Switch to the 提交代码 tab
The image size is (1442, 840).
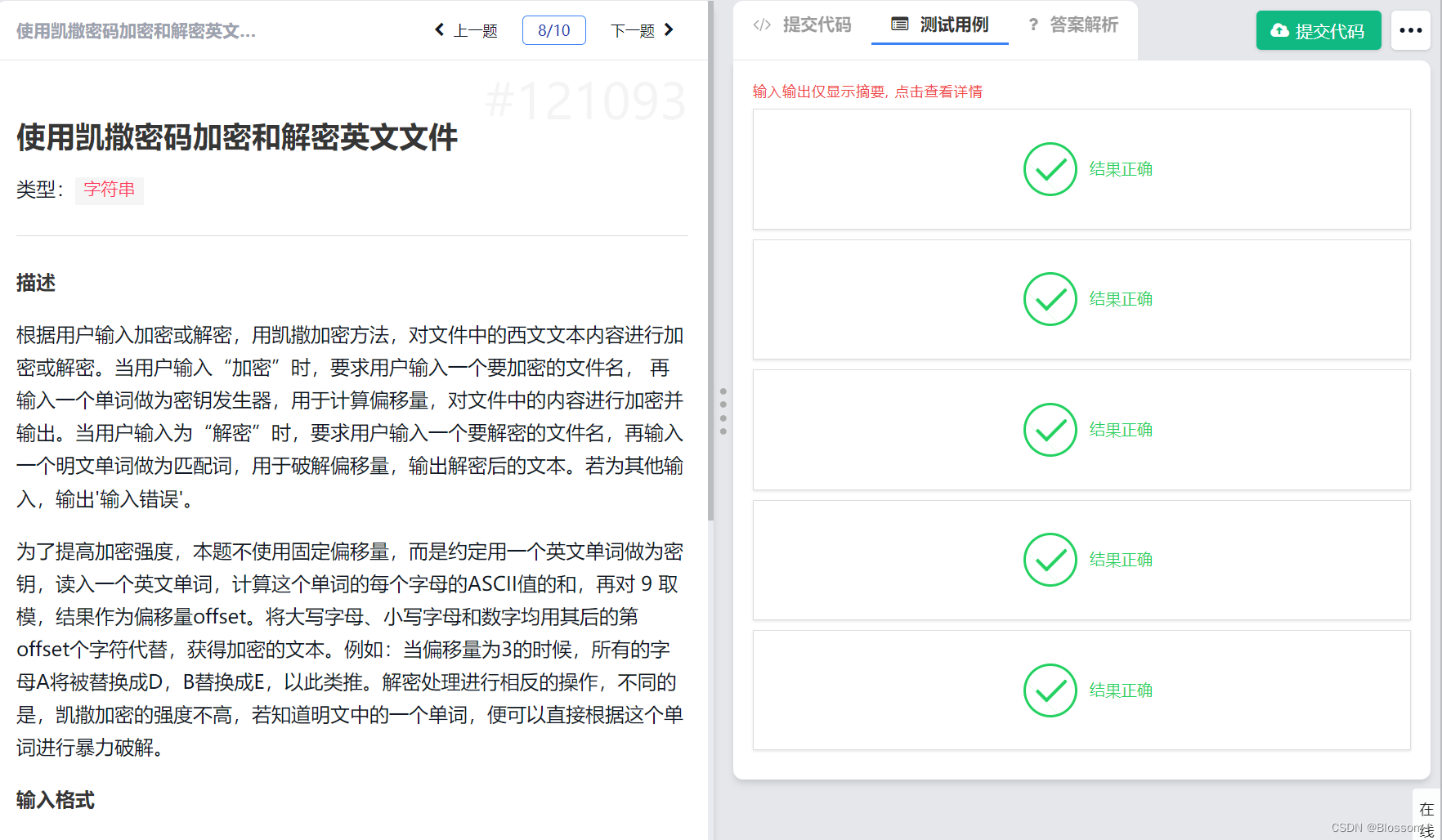[817, 25]
